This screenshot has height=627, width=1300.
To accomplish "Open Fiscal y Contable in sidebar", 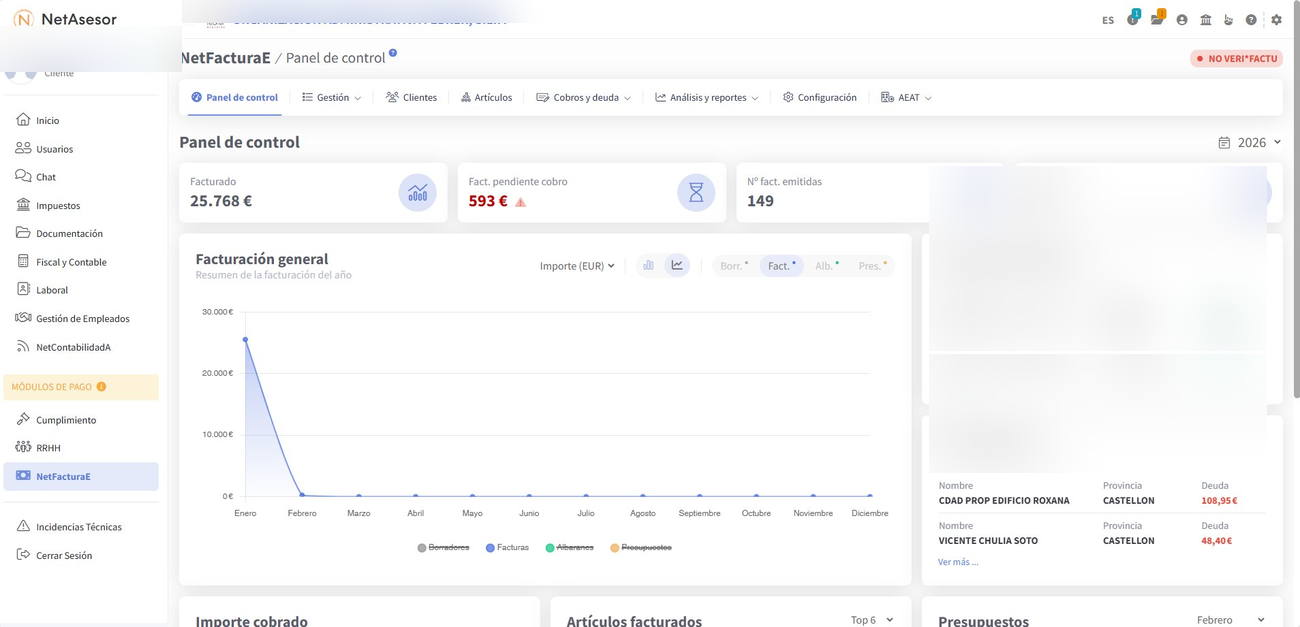I will (71, 262).
